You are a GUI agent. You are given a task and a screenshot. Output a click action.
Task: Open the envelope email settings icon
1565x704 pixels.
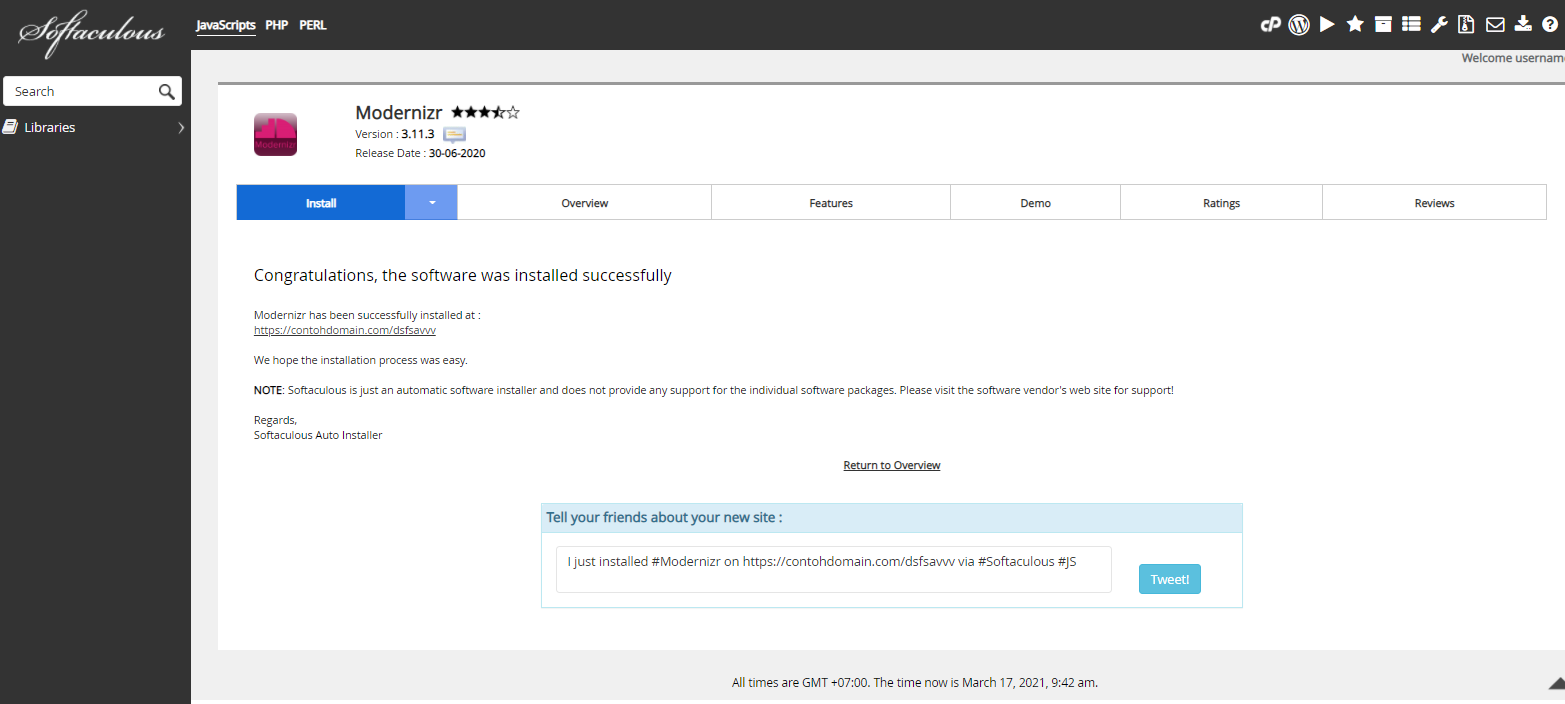click(1495, 25)
